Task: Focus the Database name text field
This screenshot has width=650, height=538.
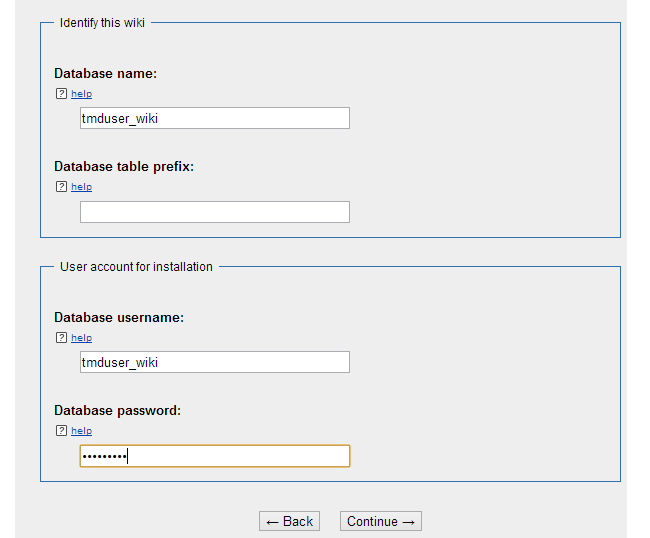Action: (215, 119)
